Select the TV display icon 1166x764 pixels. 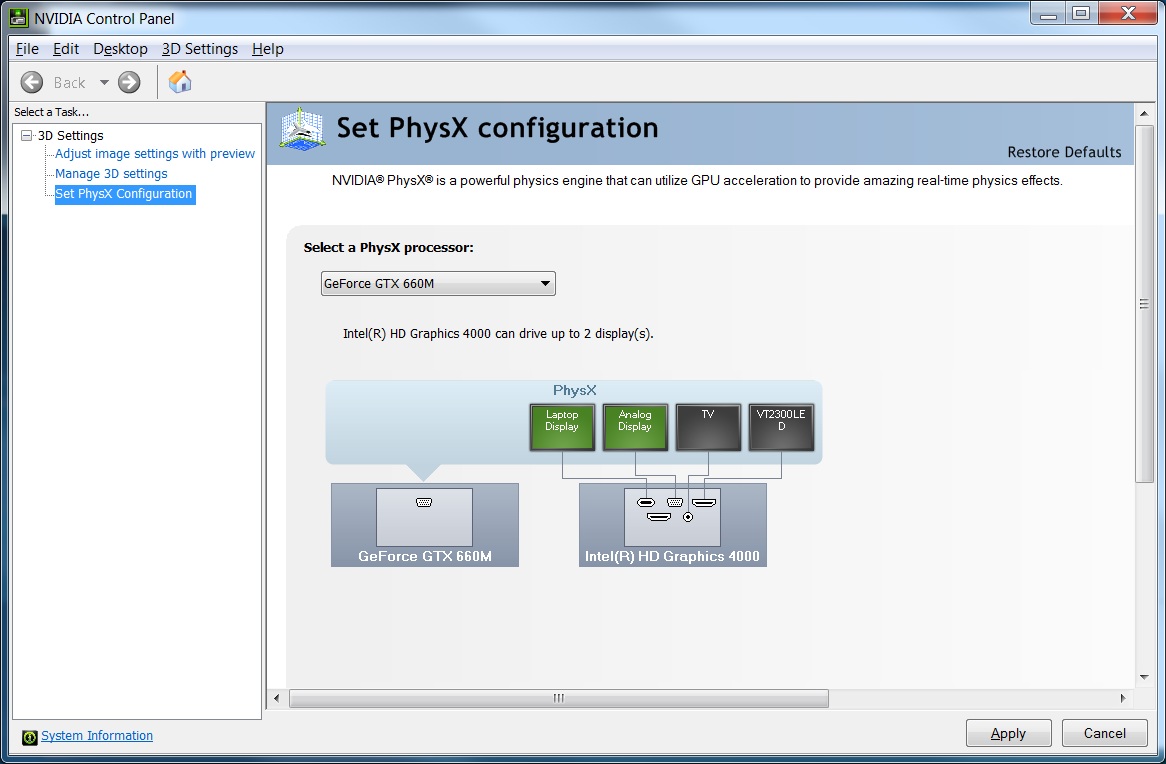708,427
